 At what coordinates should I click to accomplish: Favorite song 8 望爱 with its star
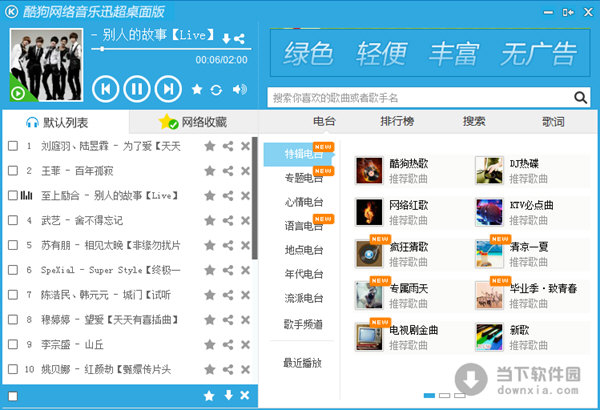tap(210, 320)
